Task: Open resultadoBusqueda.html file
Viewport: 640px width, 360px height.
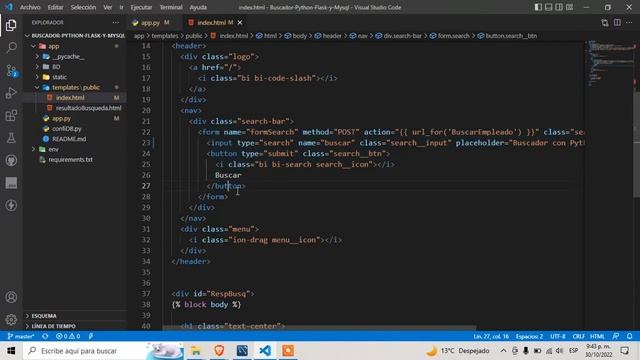Action: (88, 108)
